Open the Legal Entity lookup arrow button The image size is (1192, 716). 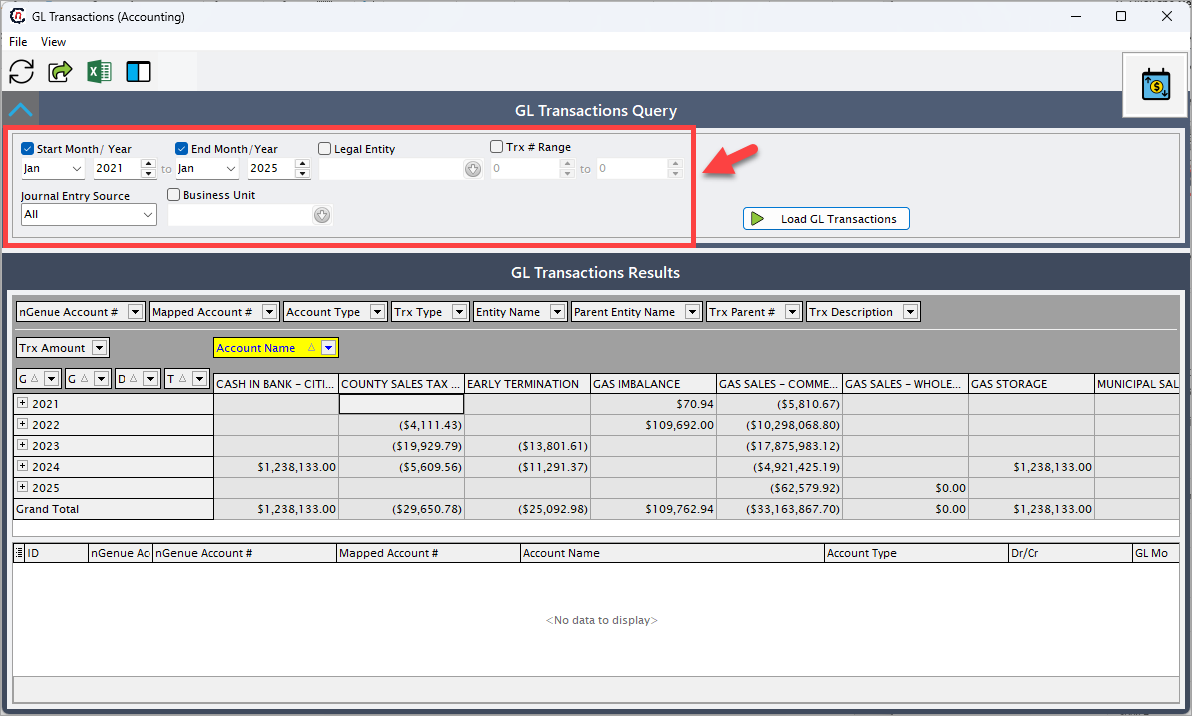tap(473, 169)
